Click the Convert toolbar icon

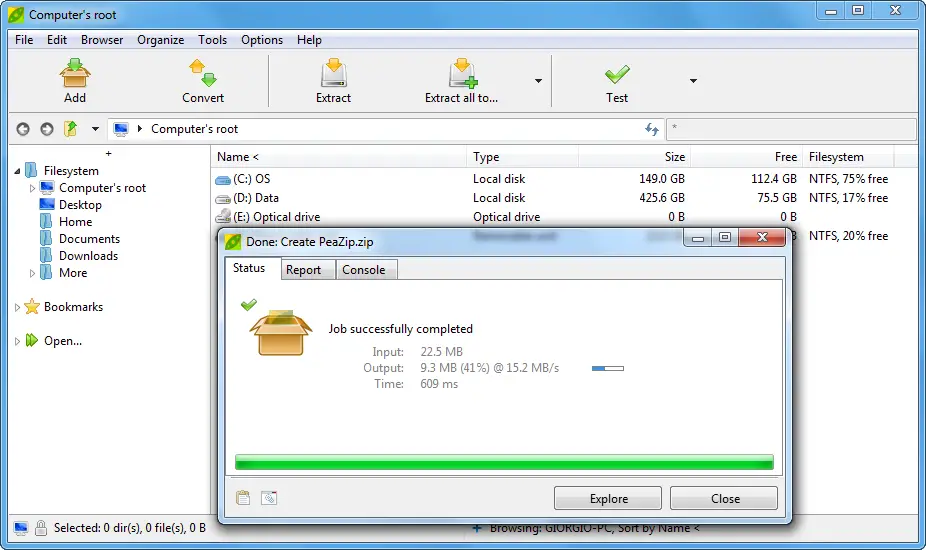pos(203,73)
